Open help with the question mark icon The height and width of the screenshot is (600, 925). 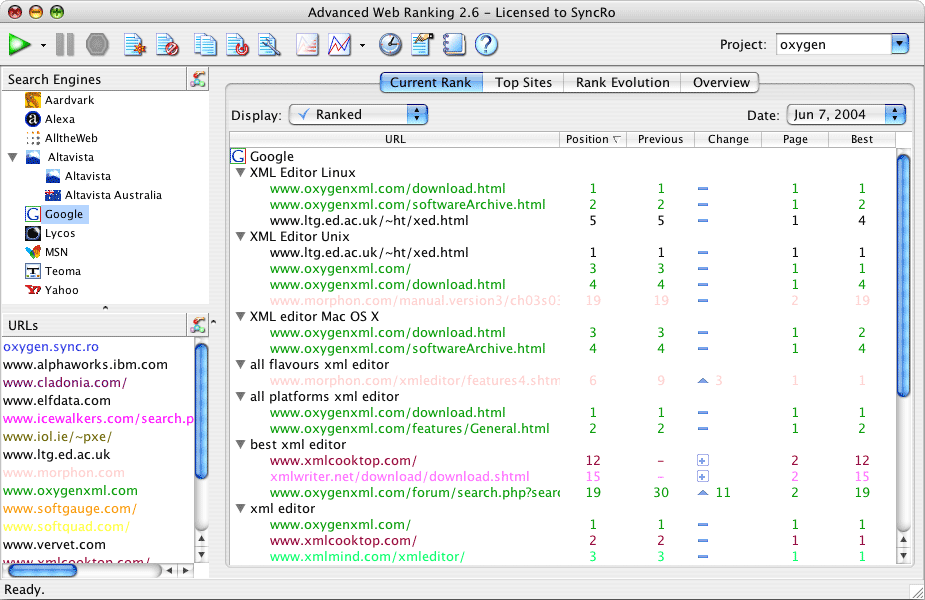(487, 45)
